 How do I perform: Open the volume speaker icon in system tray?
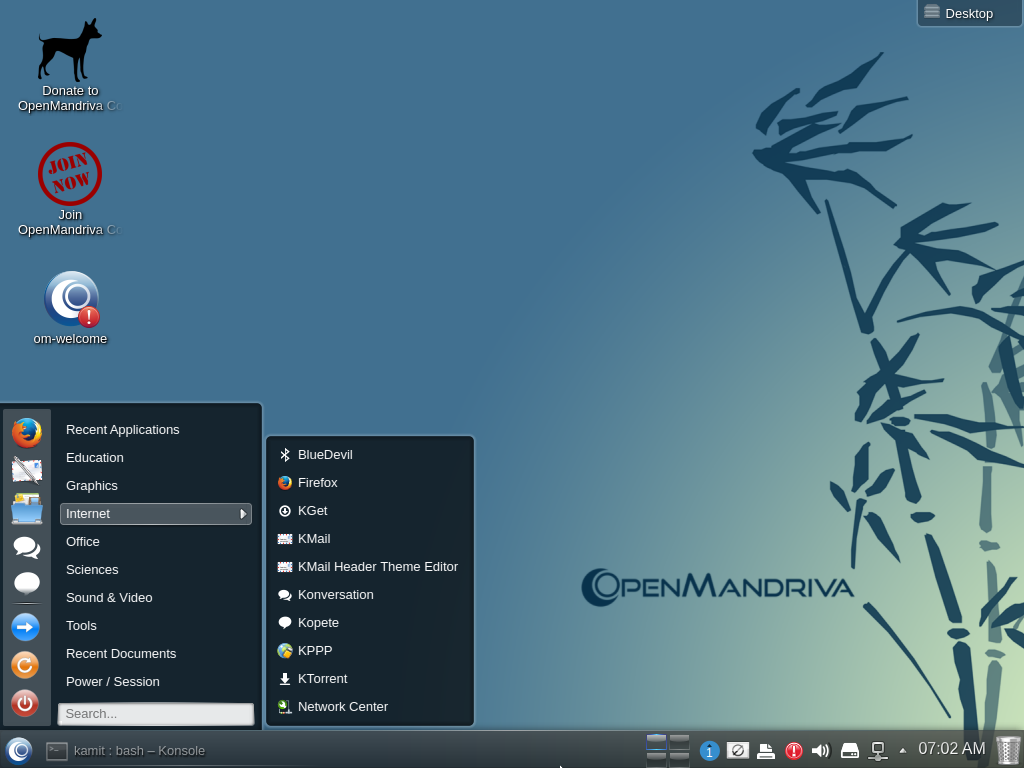[x=821, y=750]
